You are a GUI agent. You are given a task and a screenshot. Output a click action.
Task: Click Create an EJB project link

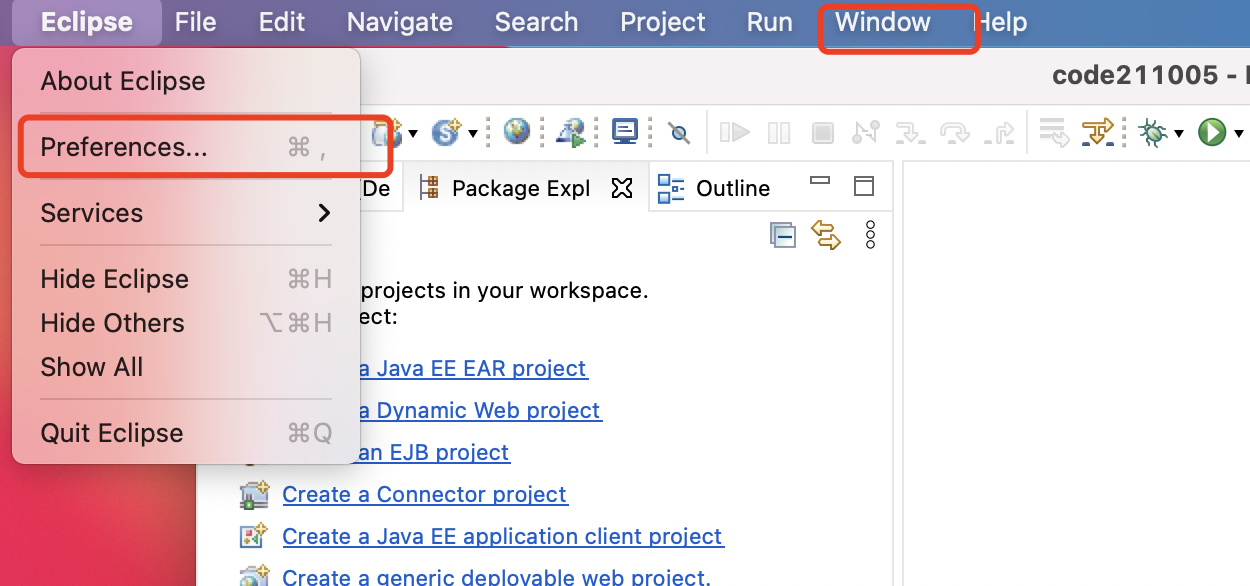[x=433, y=452]
